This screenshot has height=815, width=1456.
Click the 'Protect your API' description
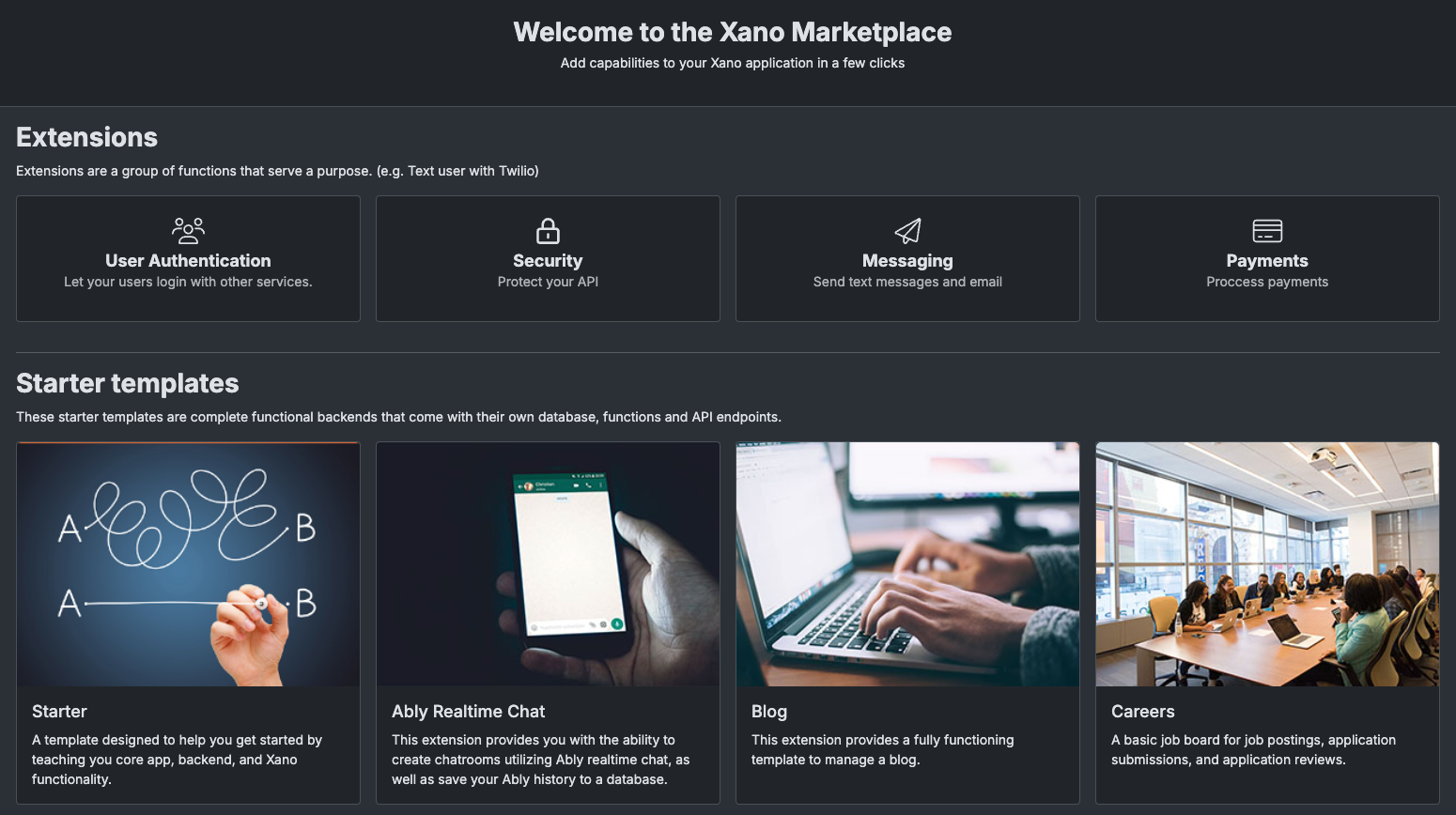[548, 282]
